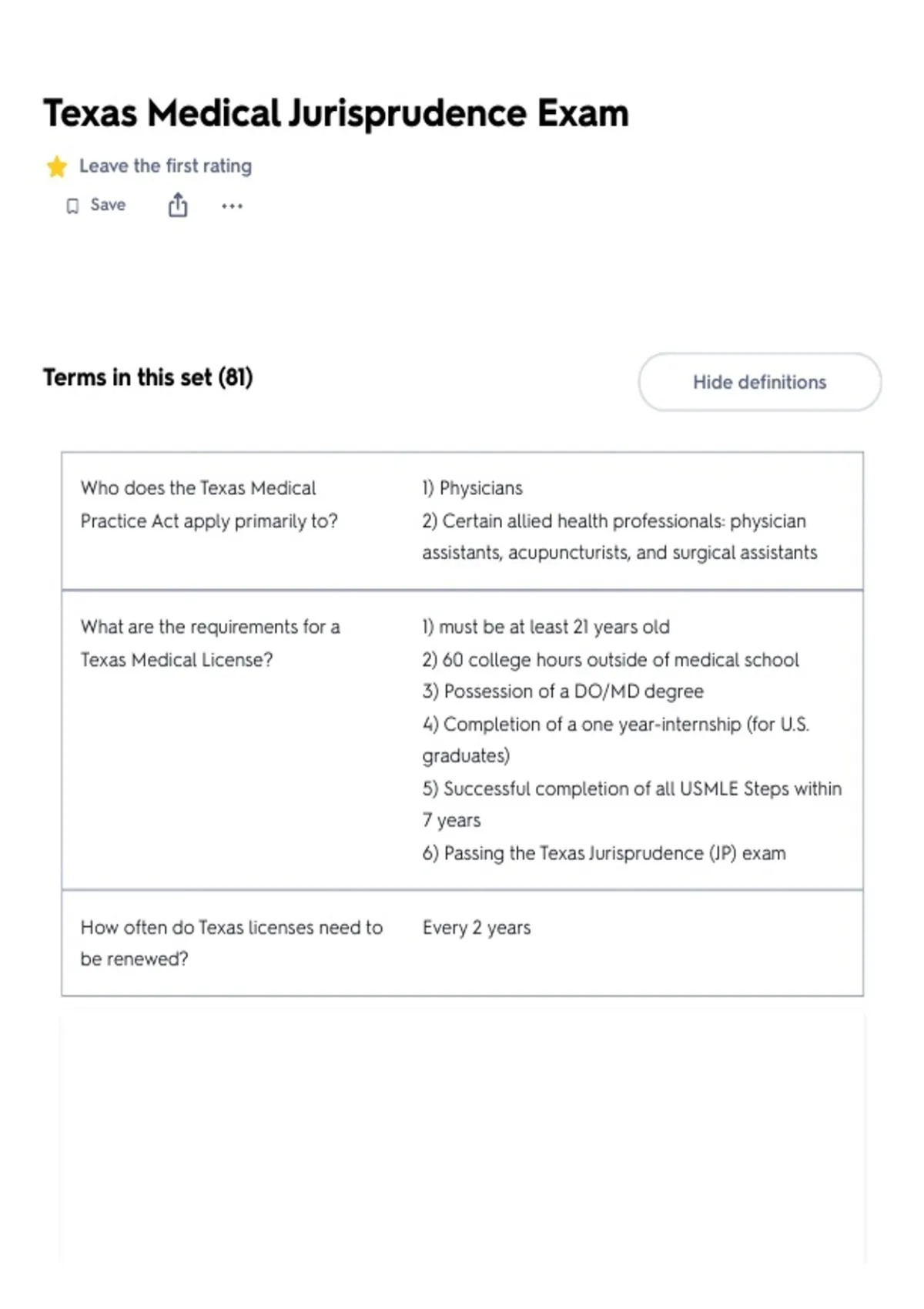
Task: Click 'must be at least 21 years old' line
Action: pos(546,627)
